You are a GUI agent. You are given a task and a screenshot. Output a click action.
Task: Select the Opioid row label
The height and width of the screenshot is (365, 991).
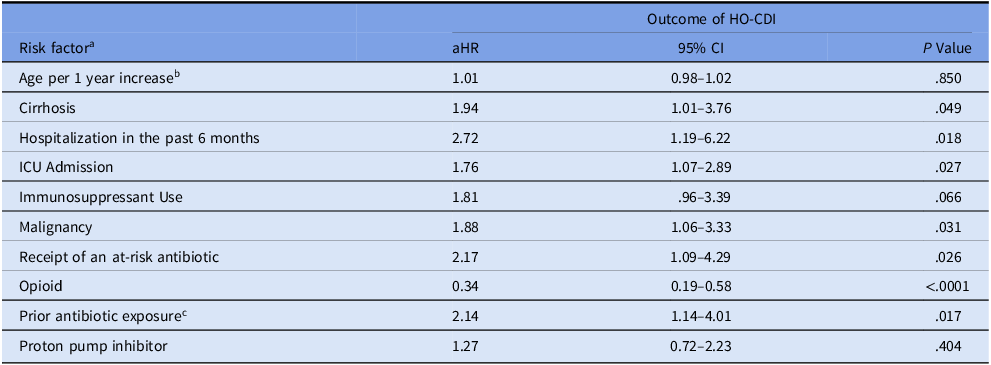click(35, 287)
